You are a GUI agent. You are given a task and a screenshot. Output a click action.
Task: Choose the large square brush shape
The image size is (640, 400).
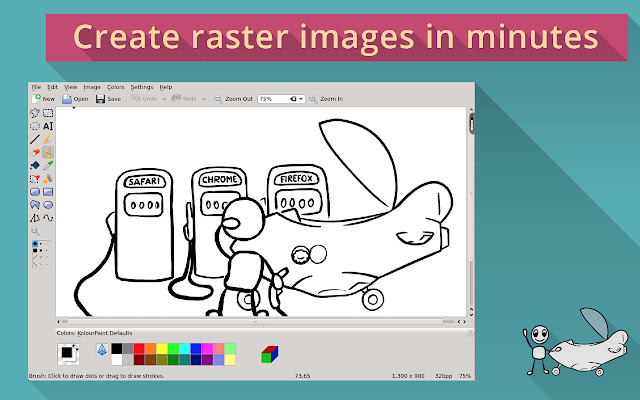35,250
